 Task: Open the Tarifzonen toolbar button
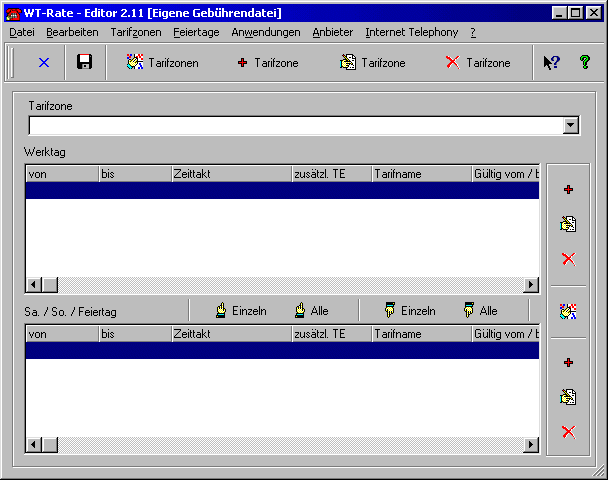[162, 62]
